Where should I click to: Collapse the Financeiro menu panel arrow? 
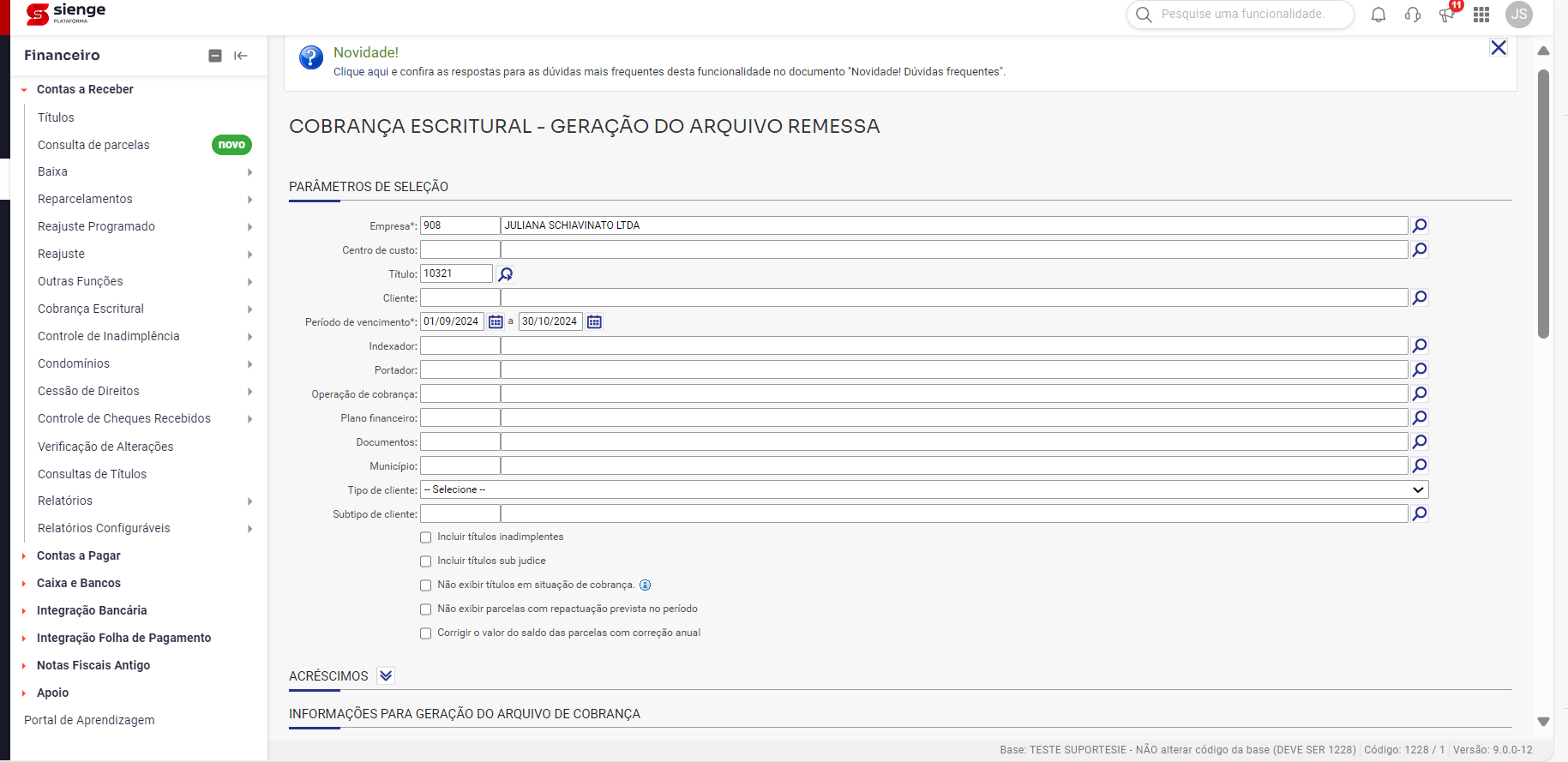point(241,56)
